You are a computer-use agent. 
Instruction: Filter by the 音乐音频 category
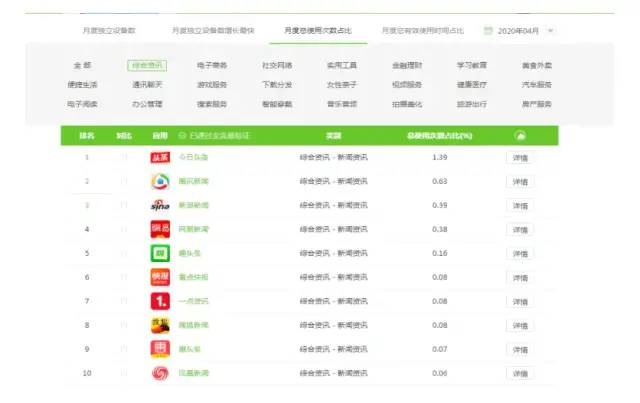click(342, 104)
